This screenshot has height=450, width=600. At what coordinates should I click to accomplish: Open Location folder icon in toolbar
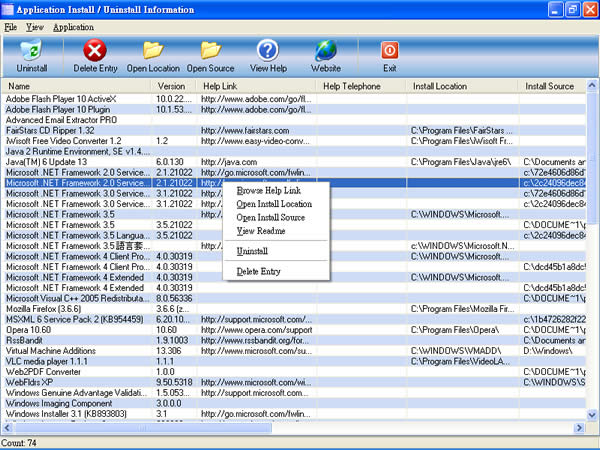(x=153, y=50)
